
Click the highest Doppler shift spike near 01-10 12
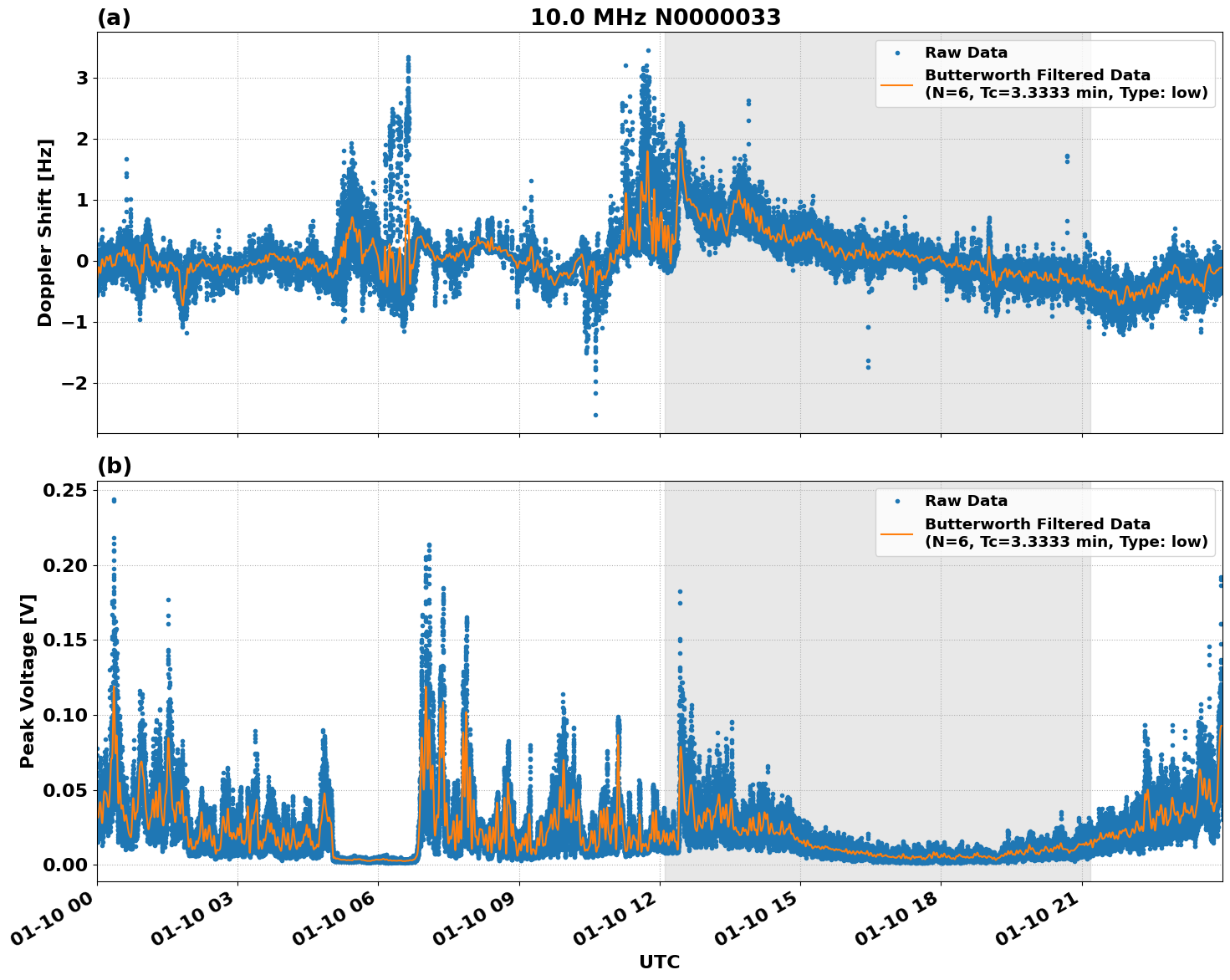[648, 52]
